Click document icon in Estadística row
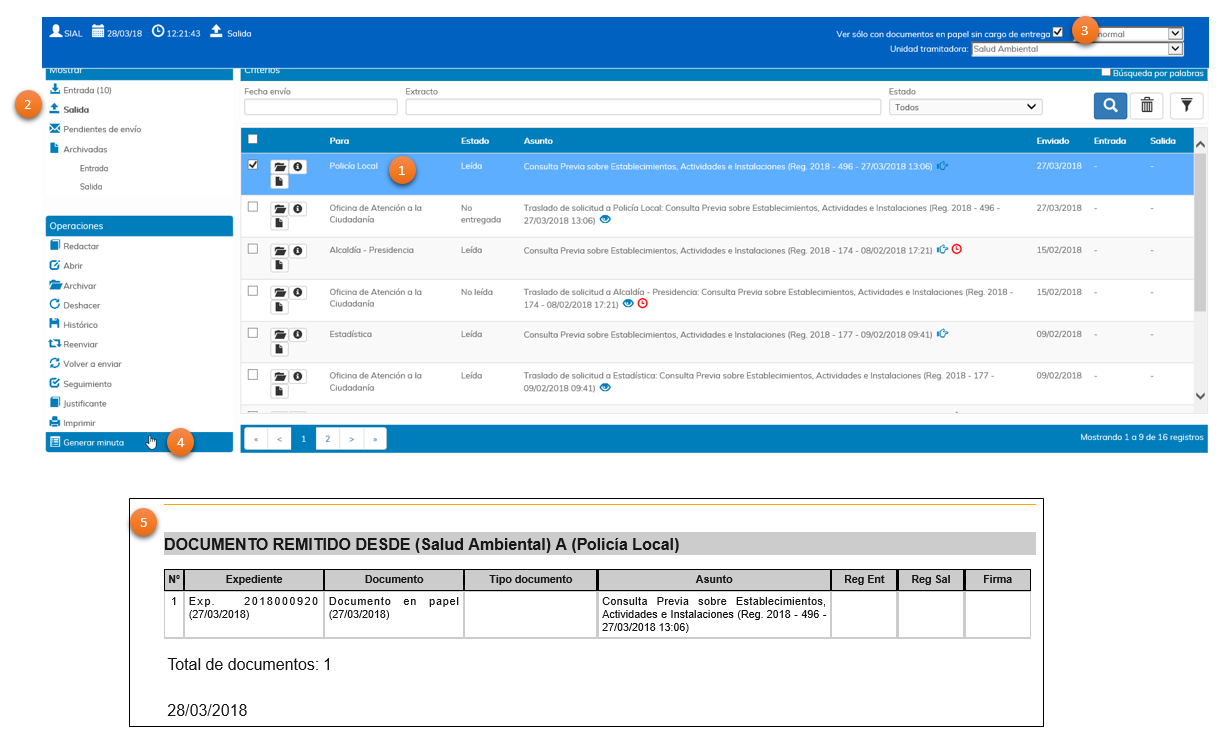Viewport: 1223px width, 750px height. tap(280, 349)
